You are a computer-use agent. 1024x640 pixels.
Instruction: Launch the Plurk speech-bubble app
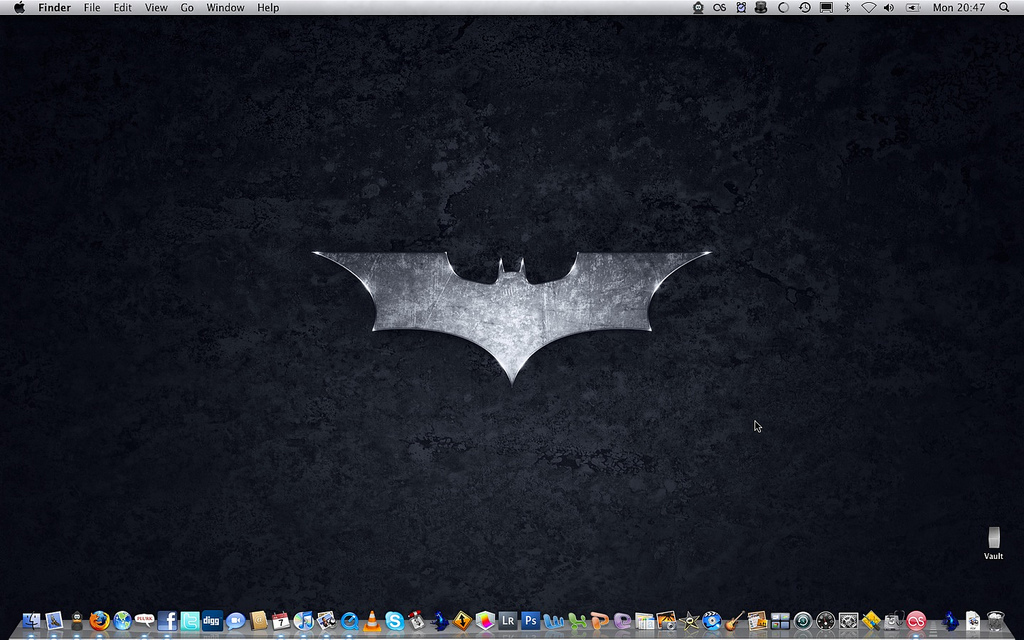[x=144, y=620]
